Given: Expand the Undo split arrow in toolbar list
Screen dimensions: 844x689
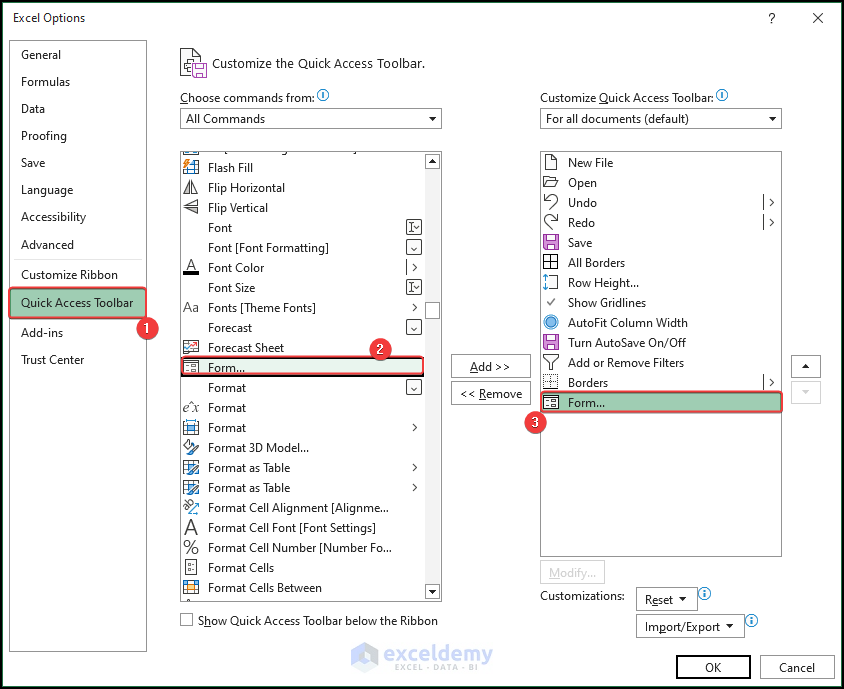Looking at the screenshot, I should pyautogui.click(x=771, y=202).
